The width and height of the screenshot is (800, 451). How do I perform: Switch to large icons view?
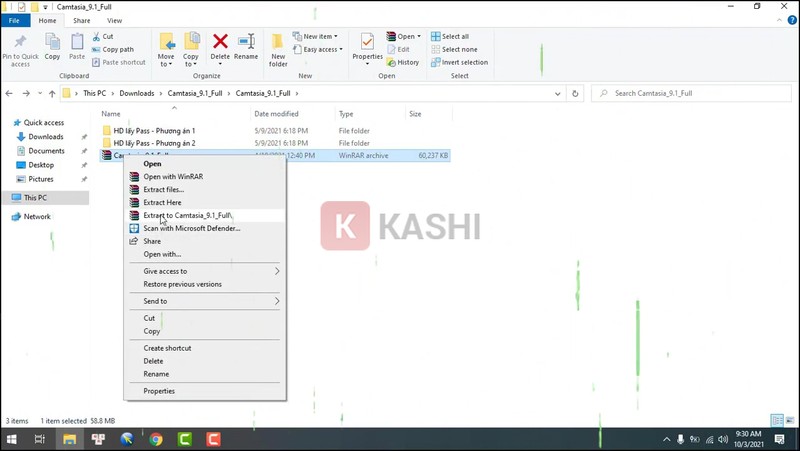[790, 420]
